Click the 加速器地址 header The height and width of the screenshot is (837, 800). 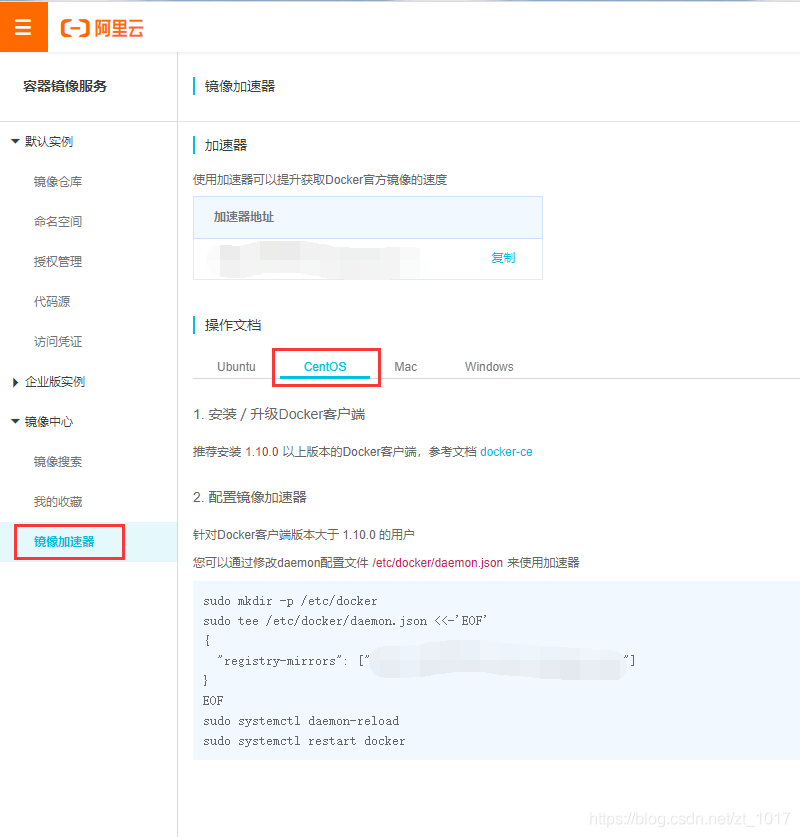click(244, 217)
